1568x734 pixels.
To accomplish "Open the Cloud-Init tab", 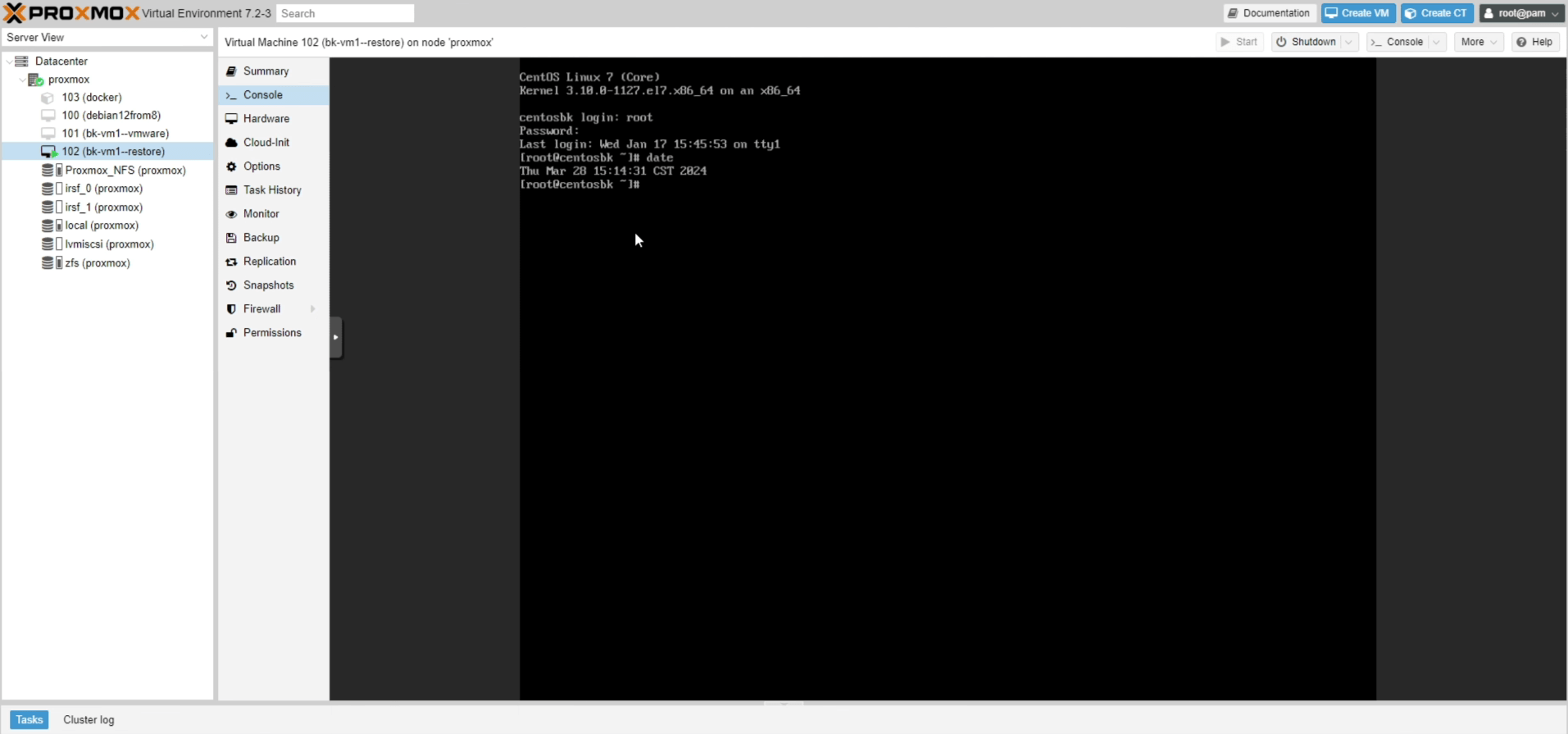I will tap(274, 143).
